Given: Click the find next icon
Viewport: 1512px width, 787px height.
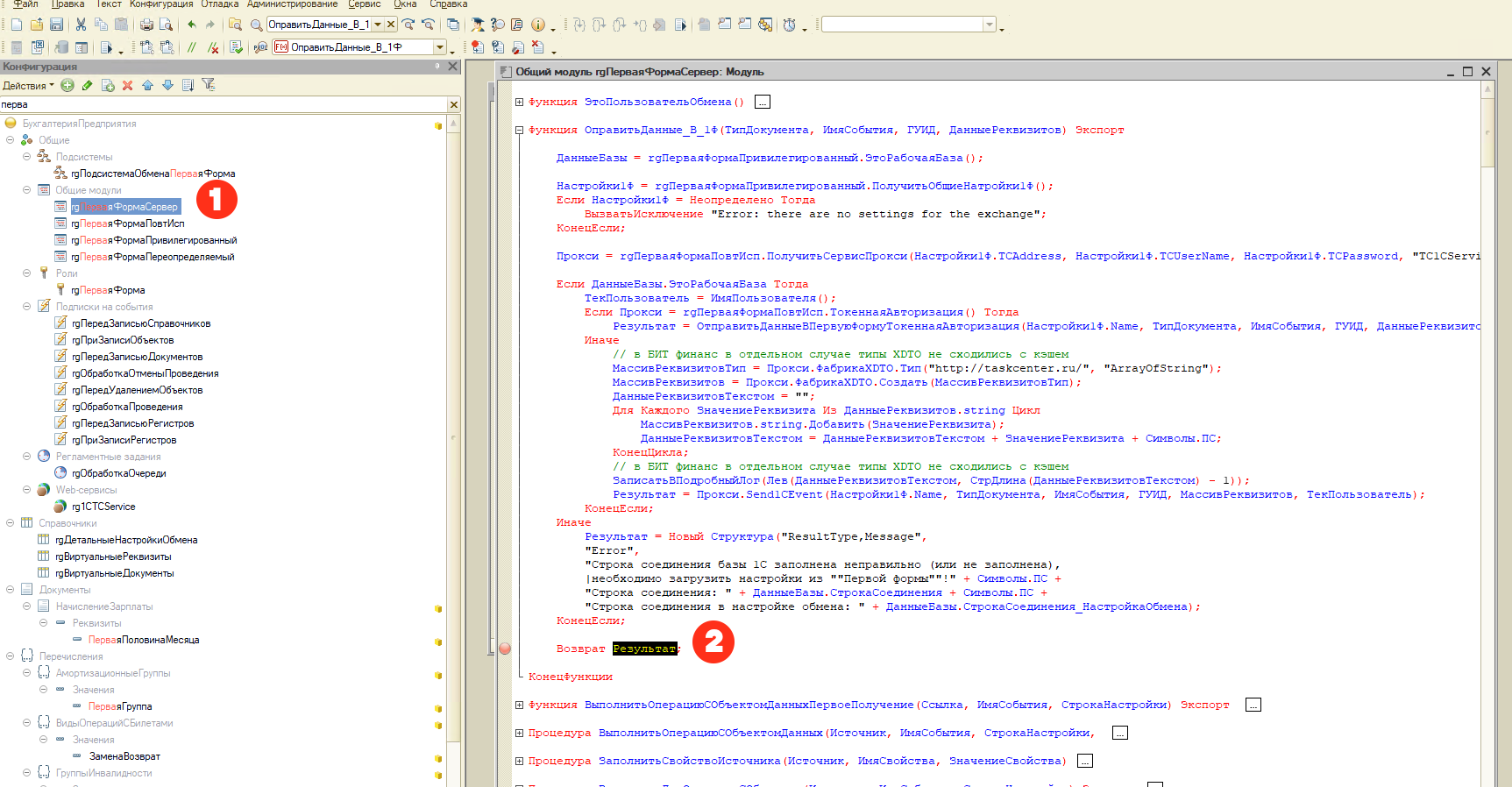Looking at the screenshot, I should [408, 25].
